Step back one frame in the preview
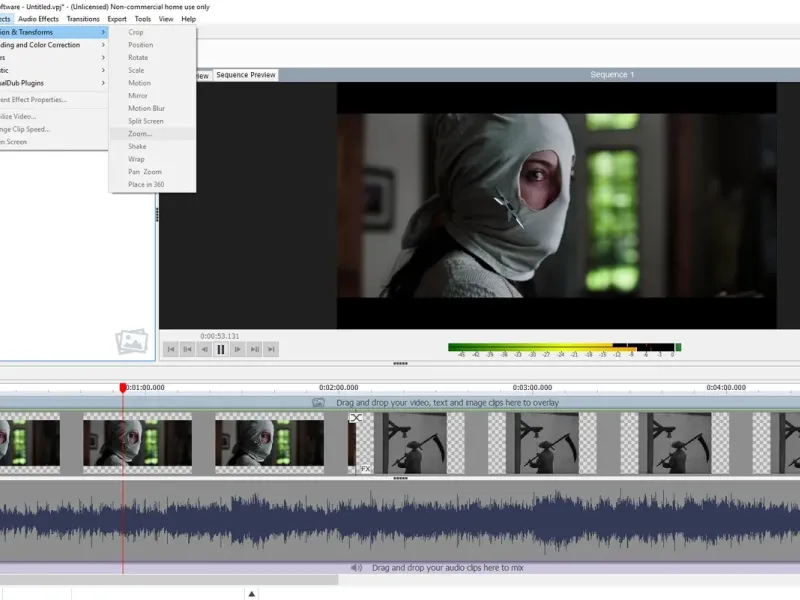The image size is (800, 600). (204, 349)
